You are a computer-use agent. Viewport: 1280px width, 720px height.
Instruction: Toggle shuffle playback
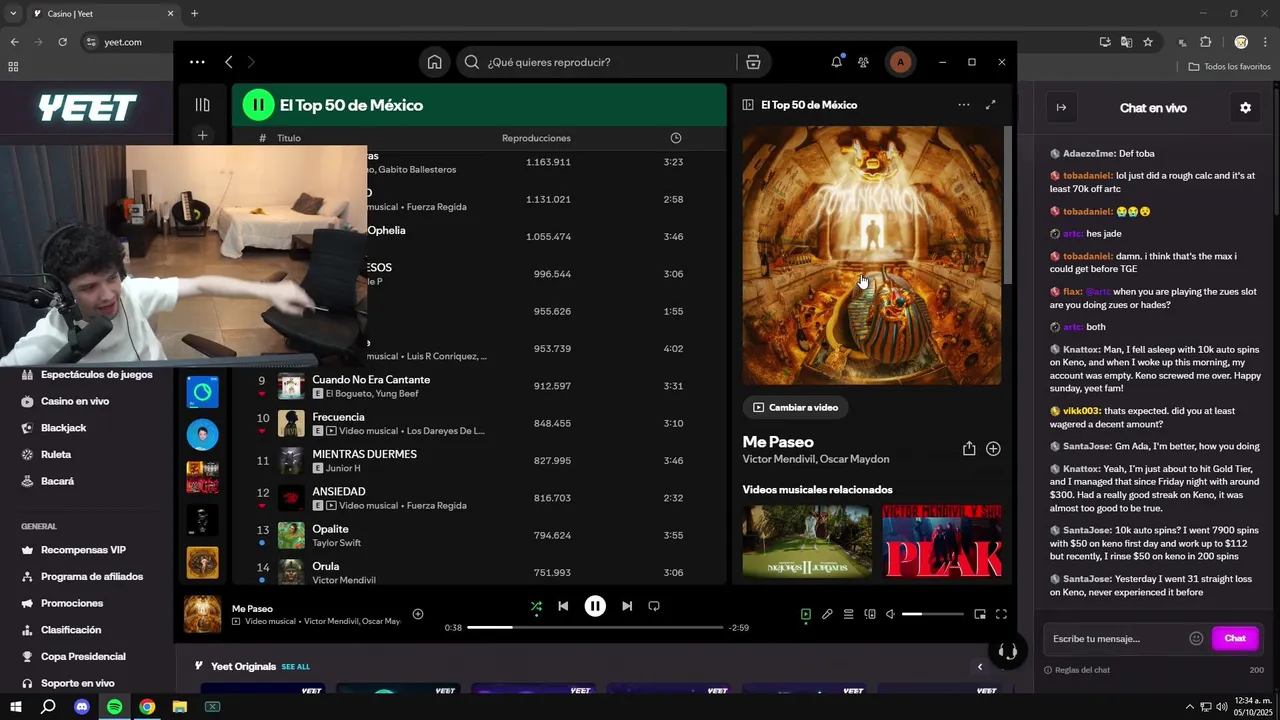[x=536, y=606]
